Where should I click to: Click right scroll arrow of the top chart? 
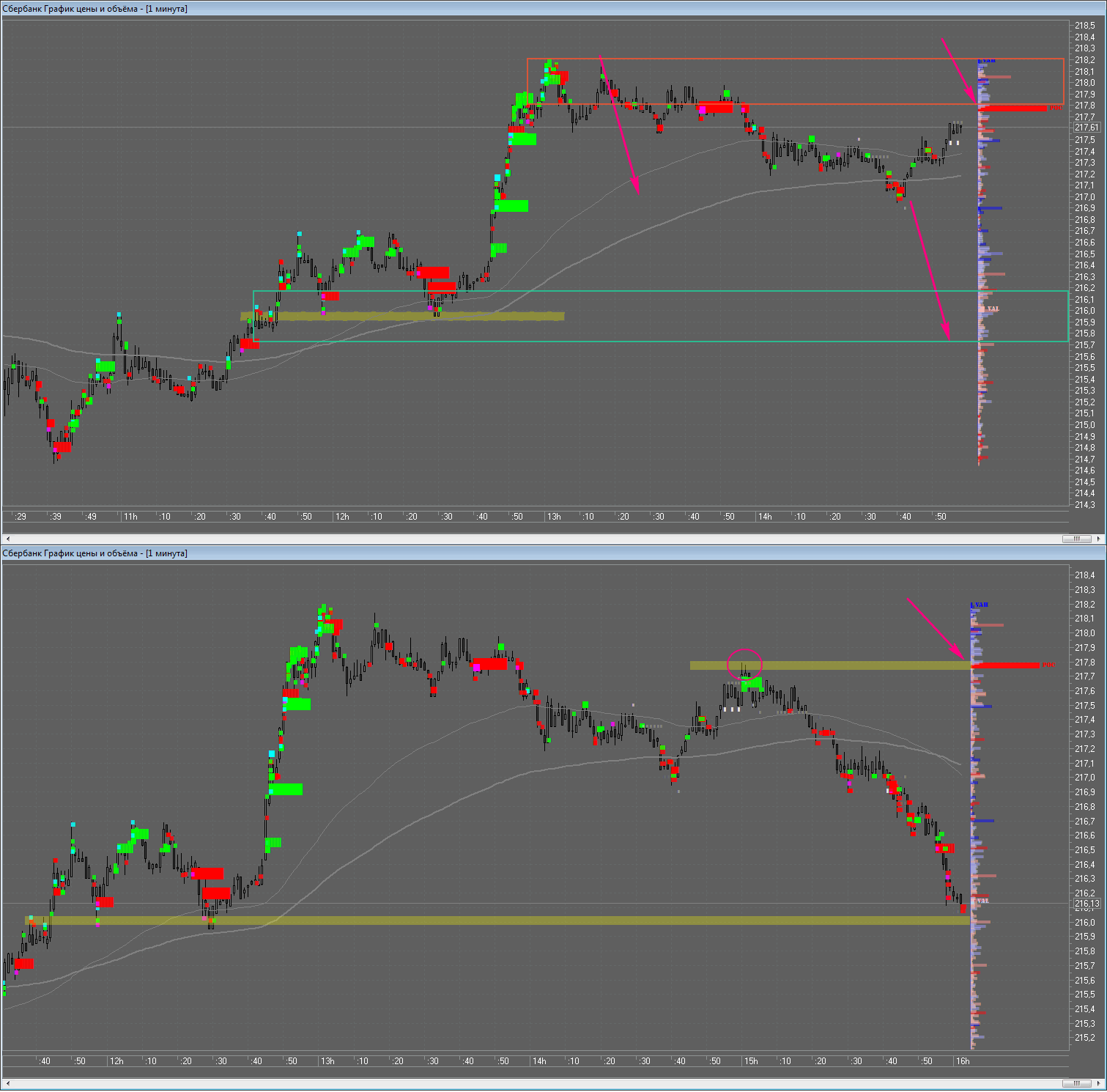pos(1099,539)
